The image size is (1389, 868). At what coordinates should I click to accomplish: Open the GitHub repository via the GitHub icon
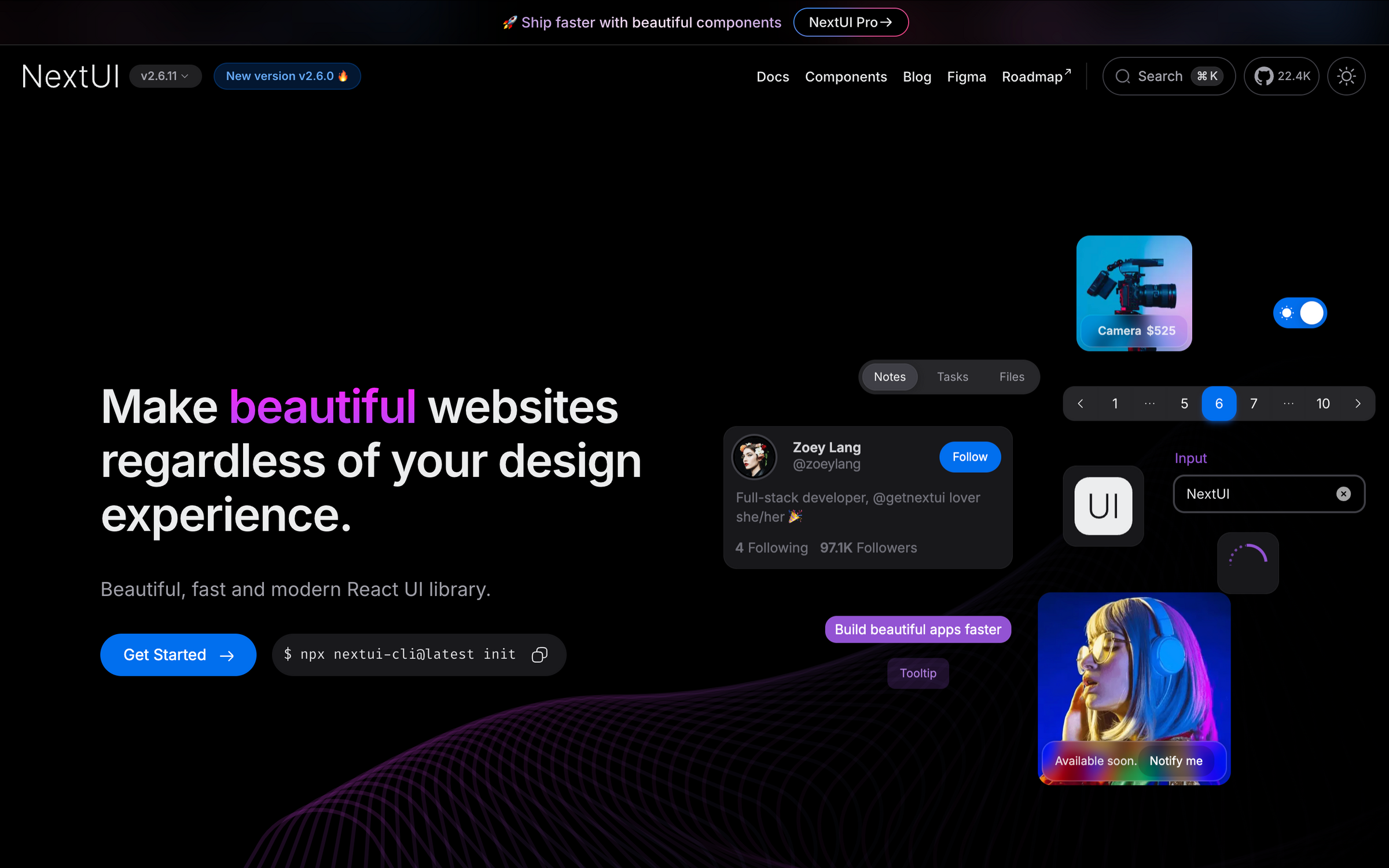(x=1265, y=76)
